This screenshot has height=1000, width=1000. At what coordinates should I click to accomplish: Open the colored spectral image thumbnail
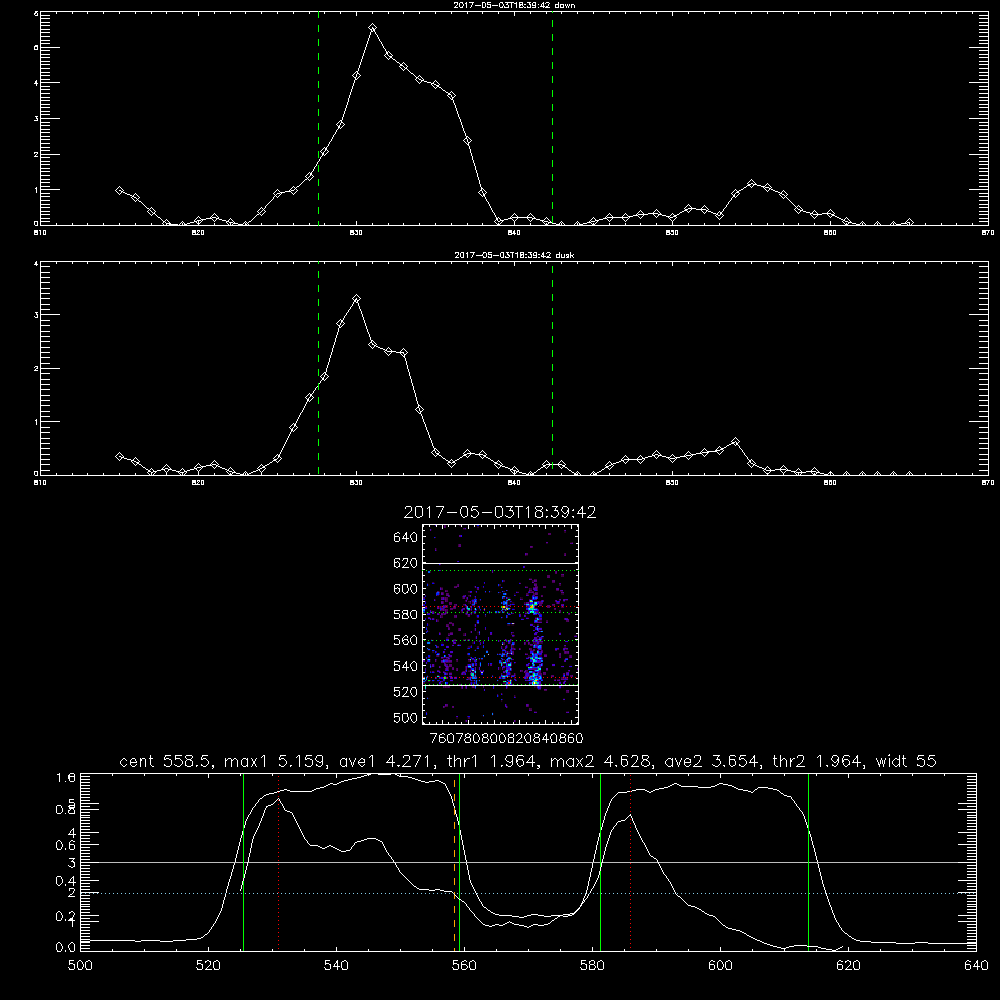pyautogui.click(x=501, y=624)
